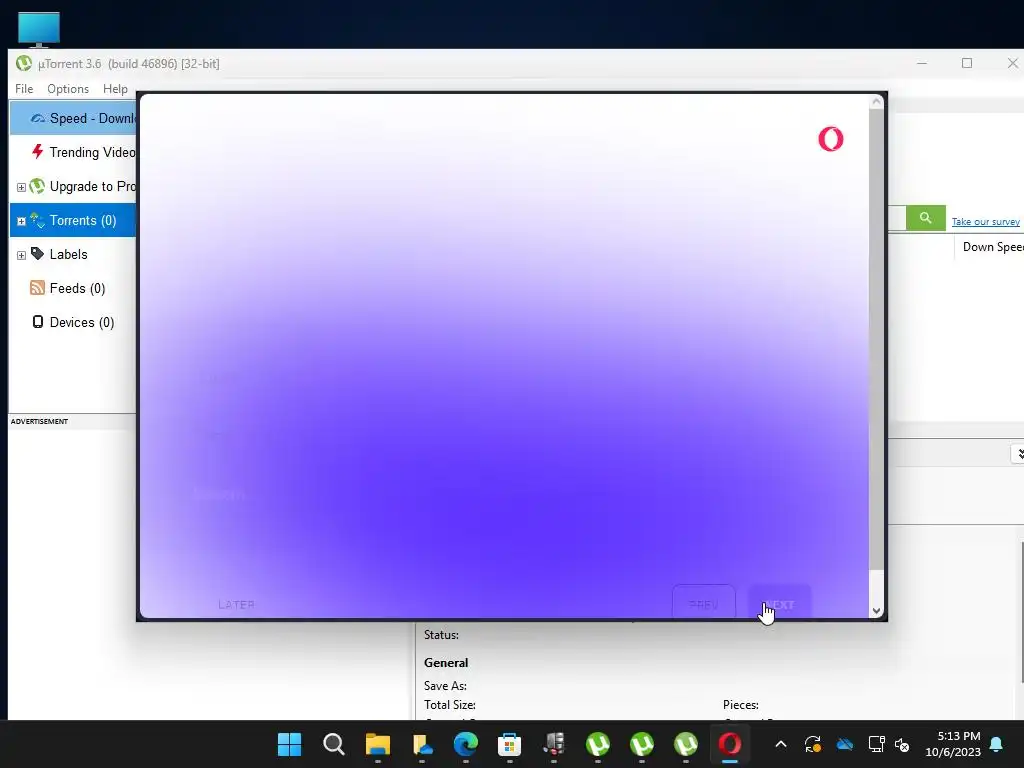Click the dialog scrollbar down arrow
Viewport: 1024px width, 768px height.
tap(876, 611)
